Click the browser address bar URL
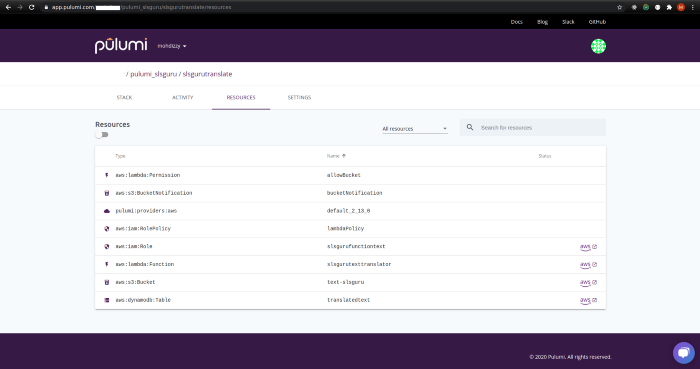Screen dimensions: 700x369 click(x=141, y=7)
